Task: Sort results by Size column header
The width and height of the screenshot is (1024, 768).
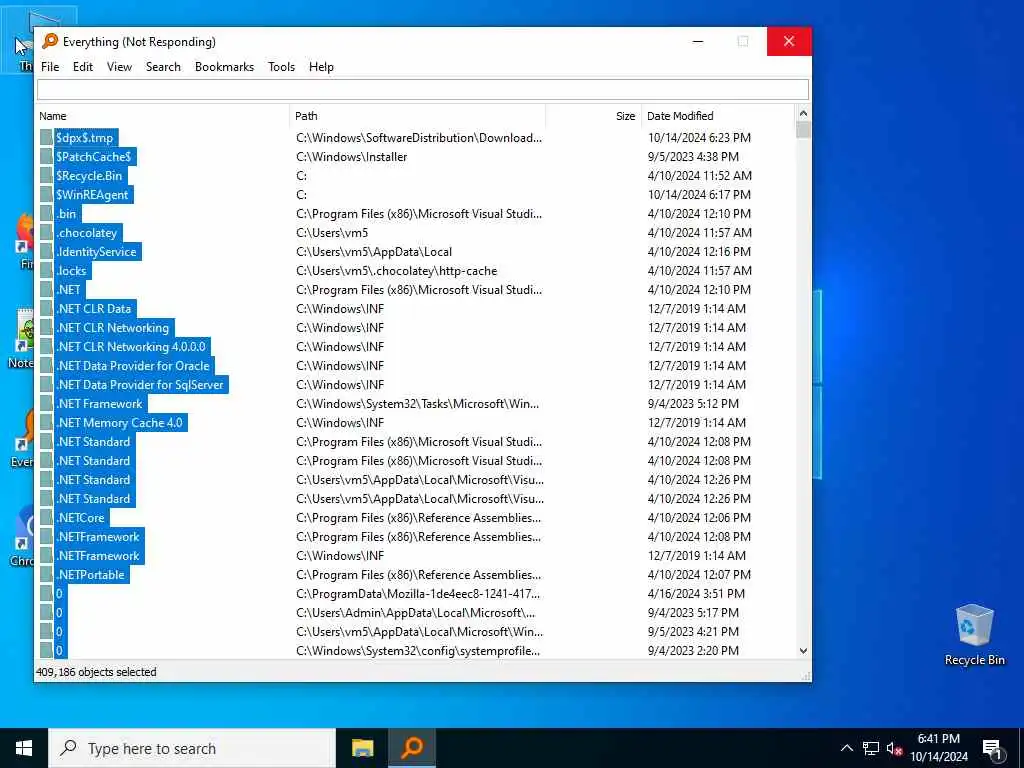Action: coord(594,116)
